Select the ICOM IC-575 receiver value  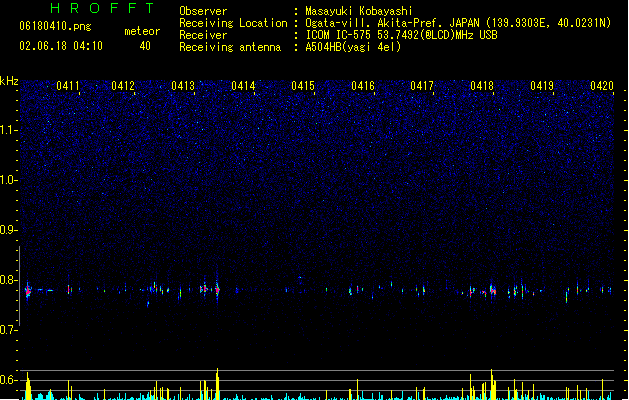click(401, 35)
